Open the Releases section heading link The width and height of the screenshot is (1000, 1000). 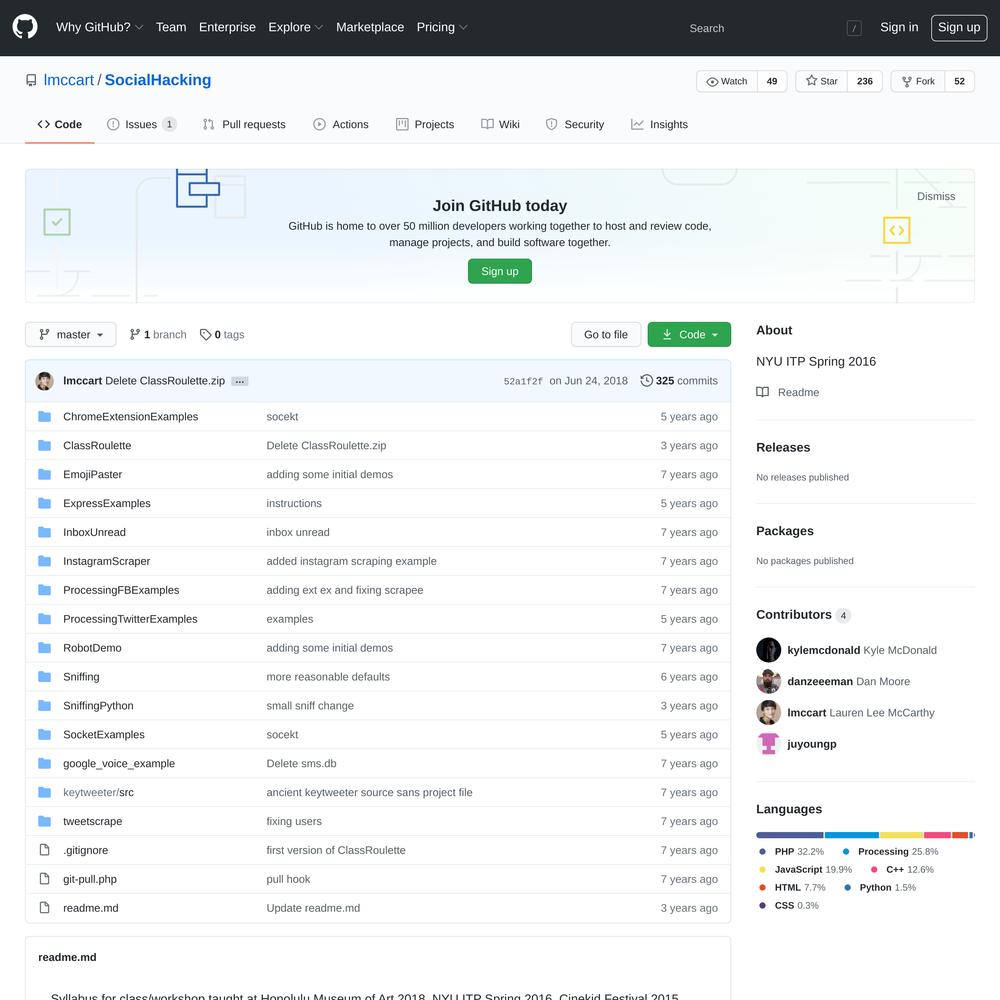tap(783, 448)
